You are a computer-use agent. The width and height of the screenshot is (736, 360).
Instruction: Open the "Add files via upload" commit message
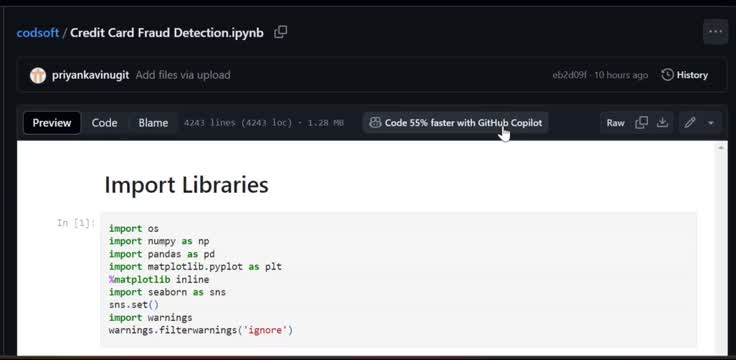(x=183, y=75)
